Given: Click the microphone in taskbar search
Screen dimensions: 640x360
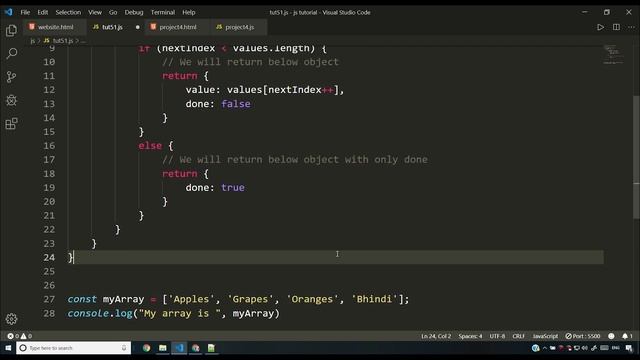Looking at the screenshot, I should 124,348.
